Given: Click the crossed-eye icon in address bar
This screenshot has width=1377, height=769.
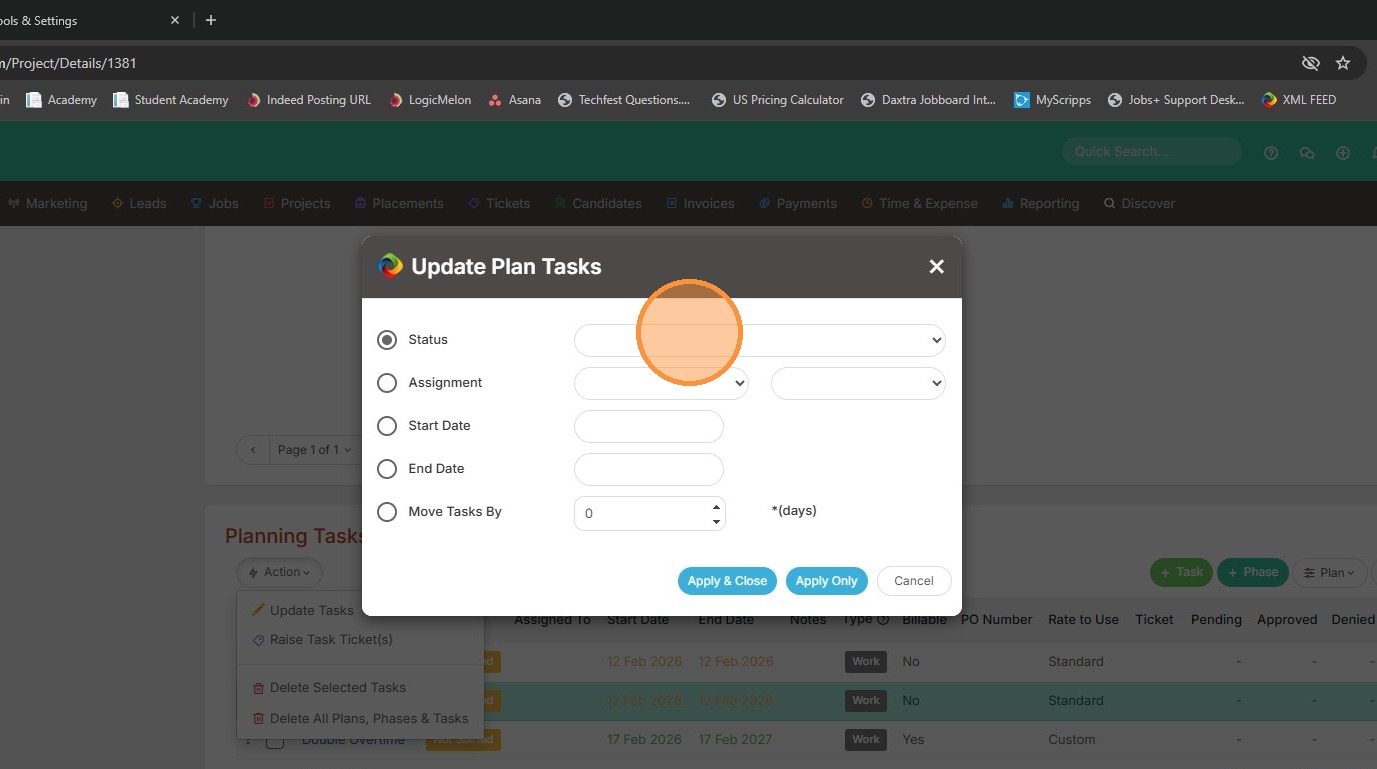Looking at the screenshot, I should pos(1310,63).
